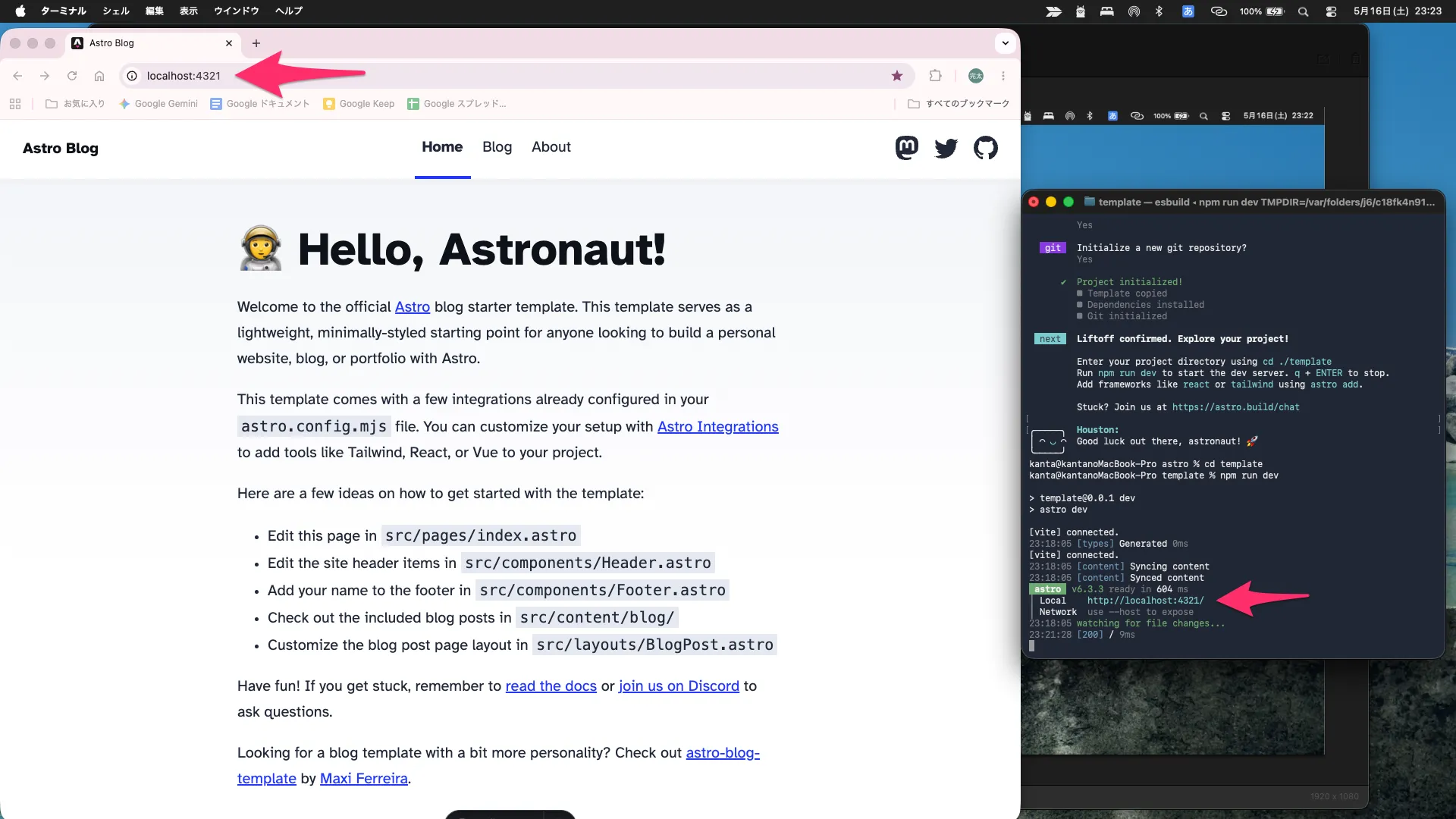This screenshot has height=819, width=1456.
Task: Open the Astro Integrations link
Action: (x=718, y=427)
